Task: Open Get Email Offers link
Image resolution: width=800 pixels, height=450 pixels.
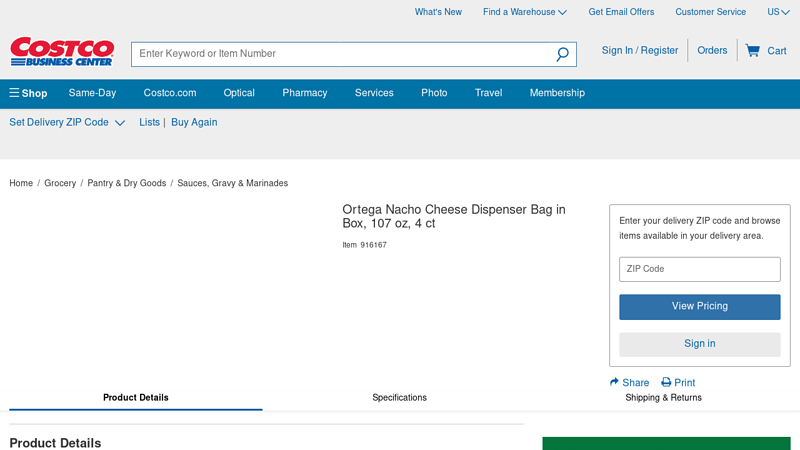Action: point(621,12)
